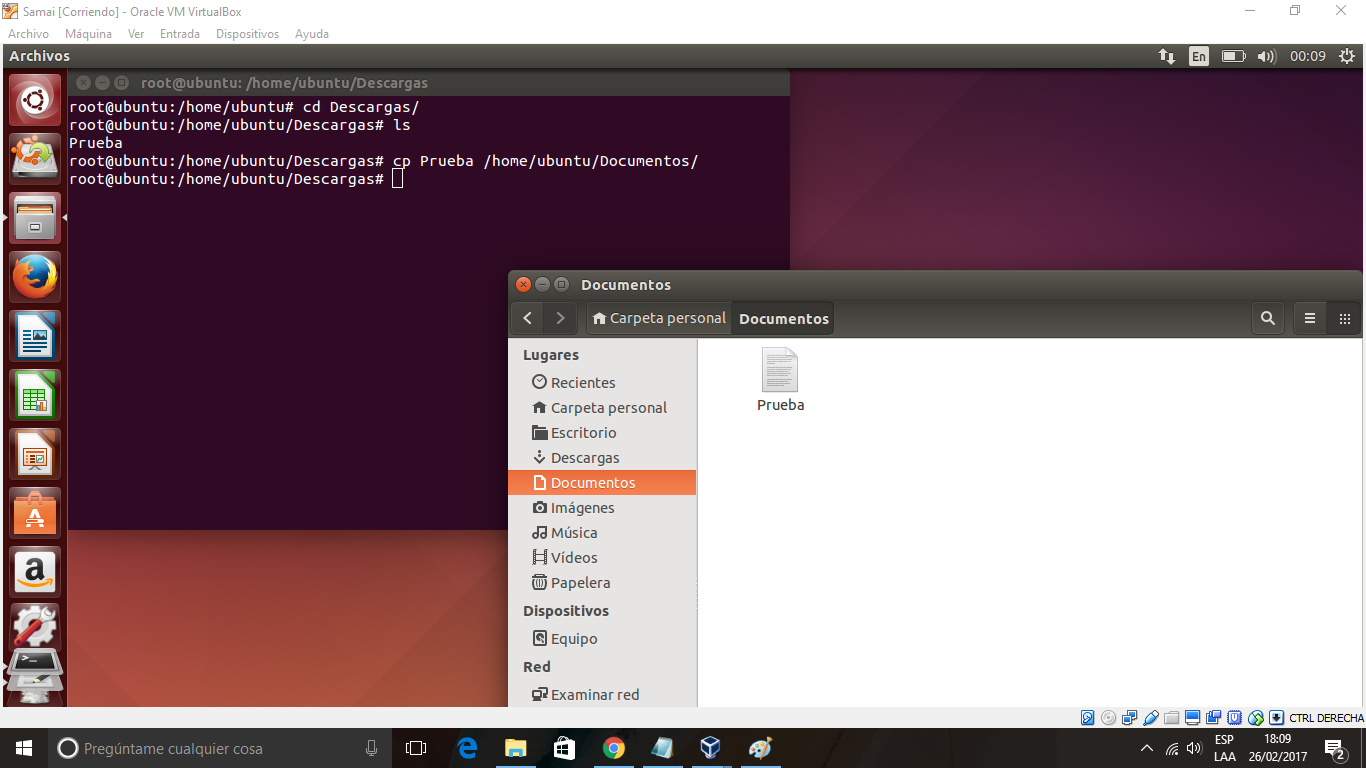Screen dimensions: 1366x768
Task: Click the Ubuntu network indicator in top panel
Action: pos(1166,56)
